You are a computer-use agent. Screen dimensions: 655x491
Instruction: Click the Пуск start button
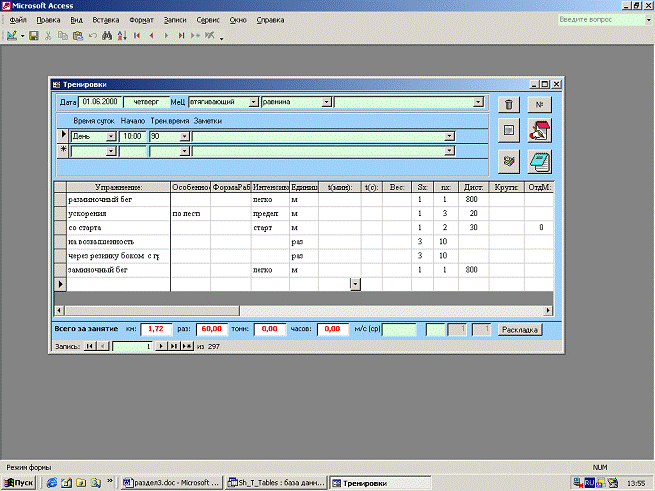click(x=19, y=482)
